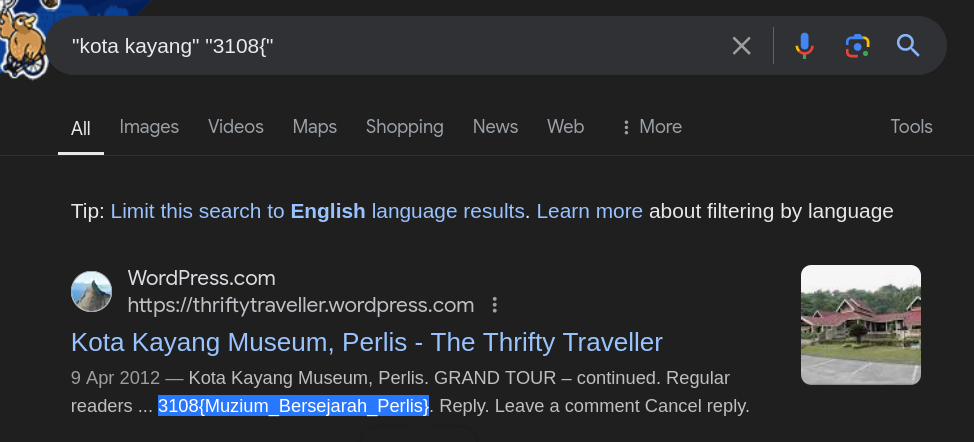The image size is (974, 442).
Task: Go to the News tab
Action: [x=495, y=127]
